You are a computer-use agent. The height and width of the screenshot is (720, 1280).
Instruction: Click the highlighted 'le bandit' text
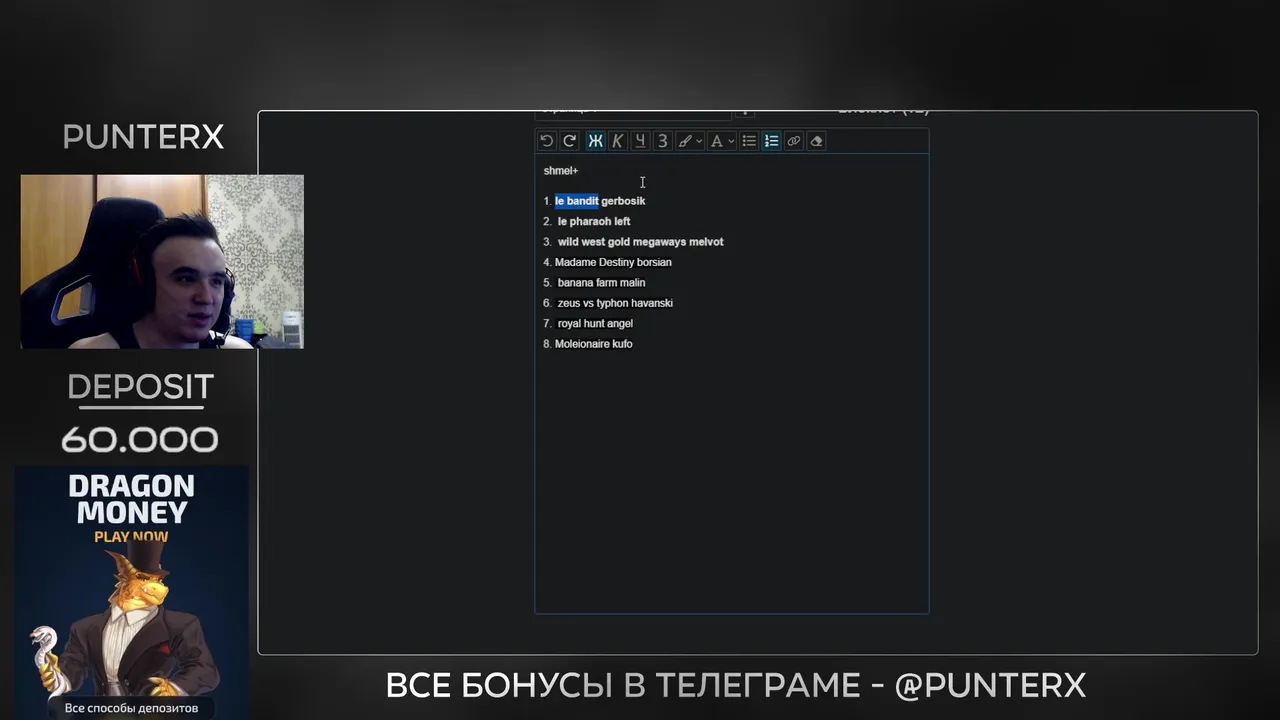(x=577, y=201)
